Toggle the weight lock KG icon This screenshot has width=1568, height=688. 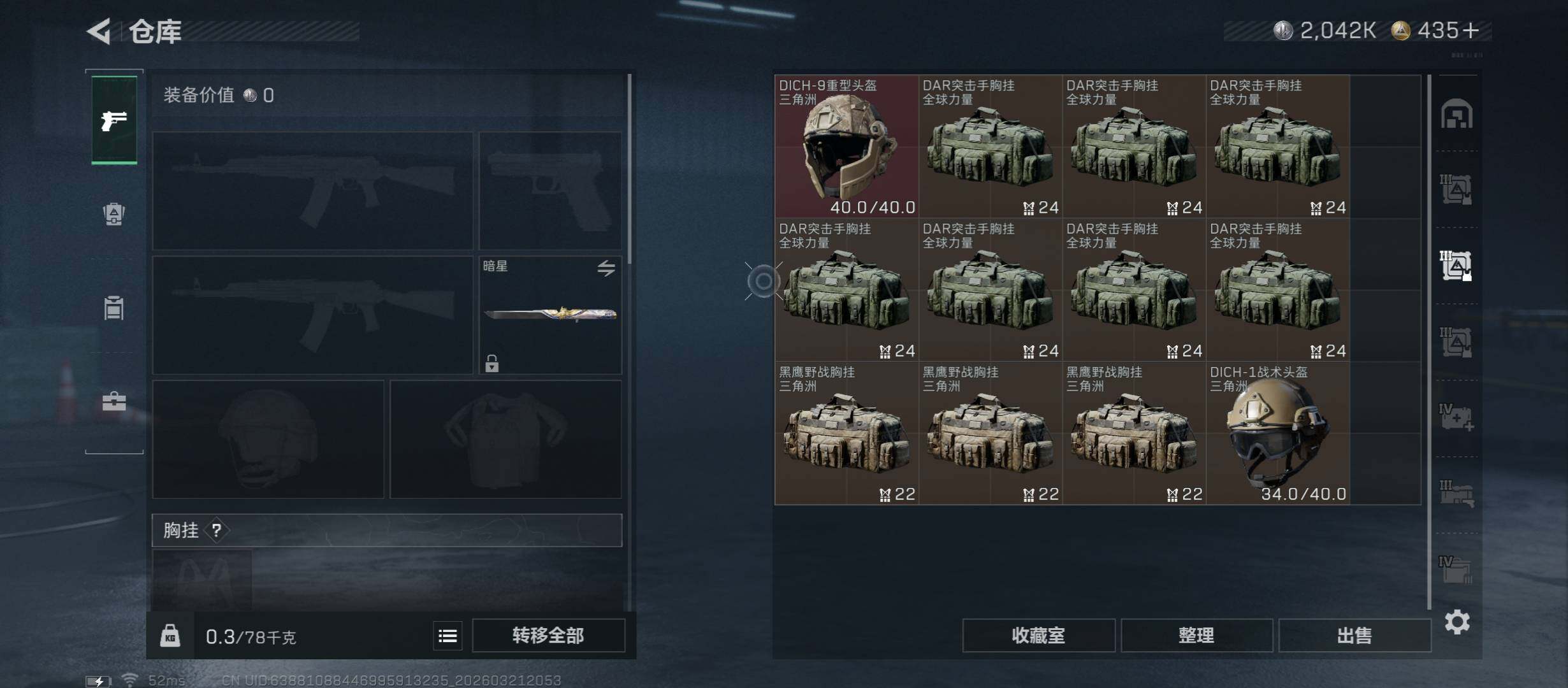[x=170, y=636]
